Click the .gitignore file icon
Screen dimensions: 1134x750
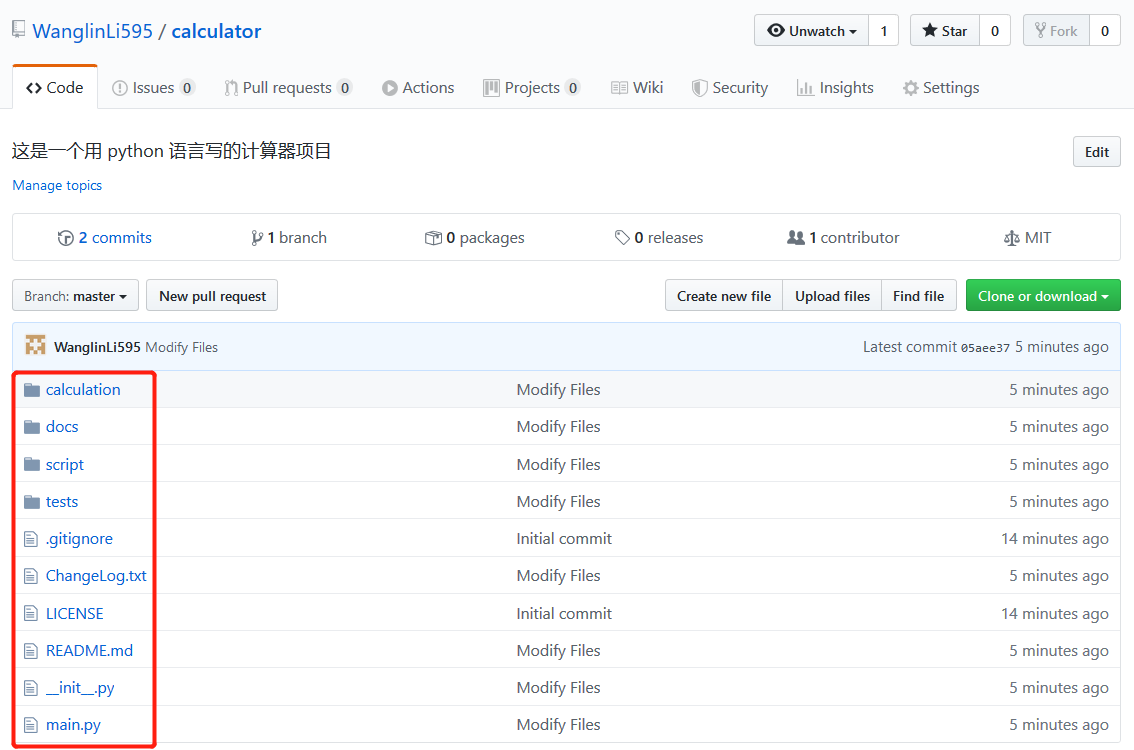pyautogui.click(x=31, y=539)
